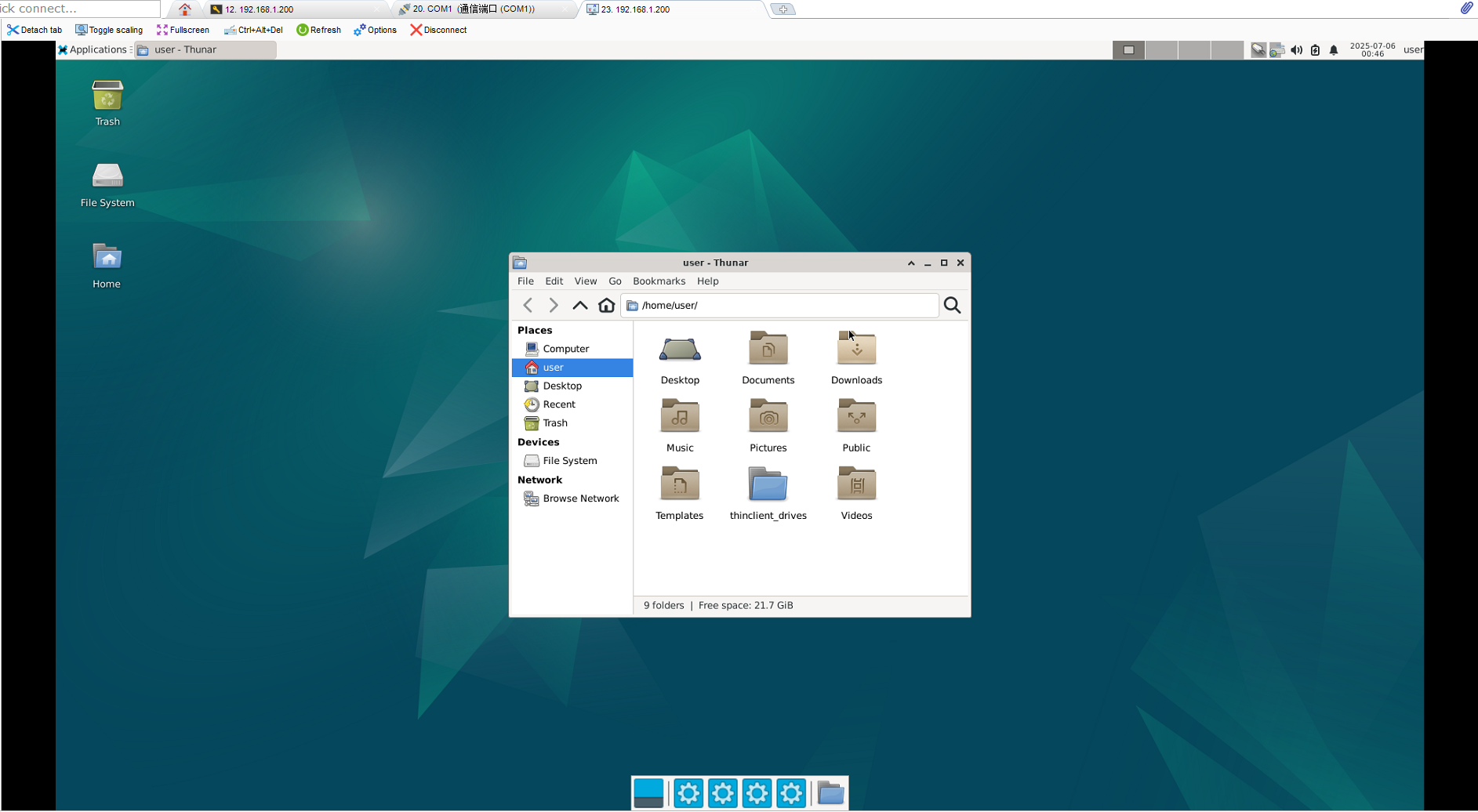Click the home folder icon in Thunar toolbar
The width and height of the screenshot is (1478, 812).
point(606,305)
